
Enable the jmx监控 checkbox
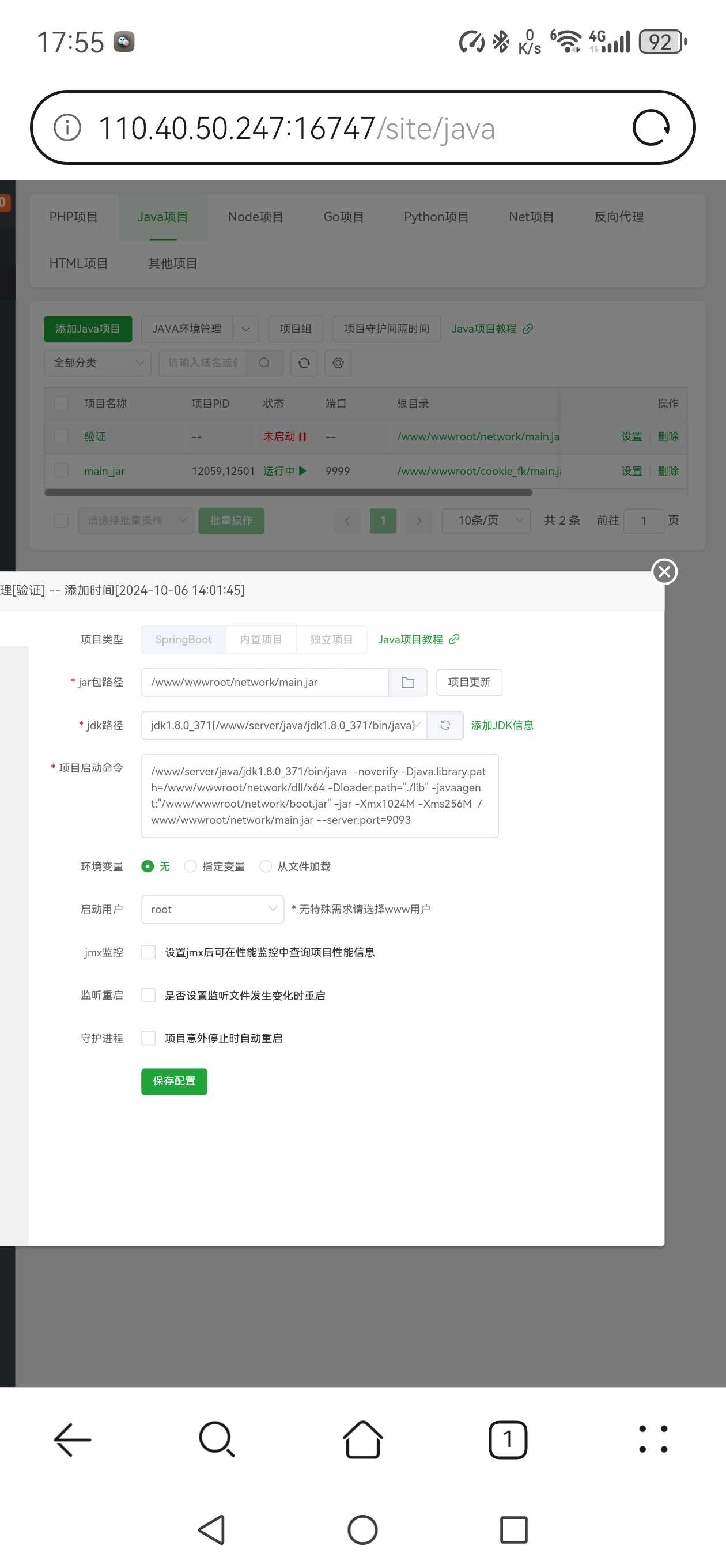[x=149, y=952]
